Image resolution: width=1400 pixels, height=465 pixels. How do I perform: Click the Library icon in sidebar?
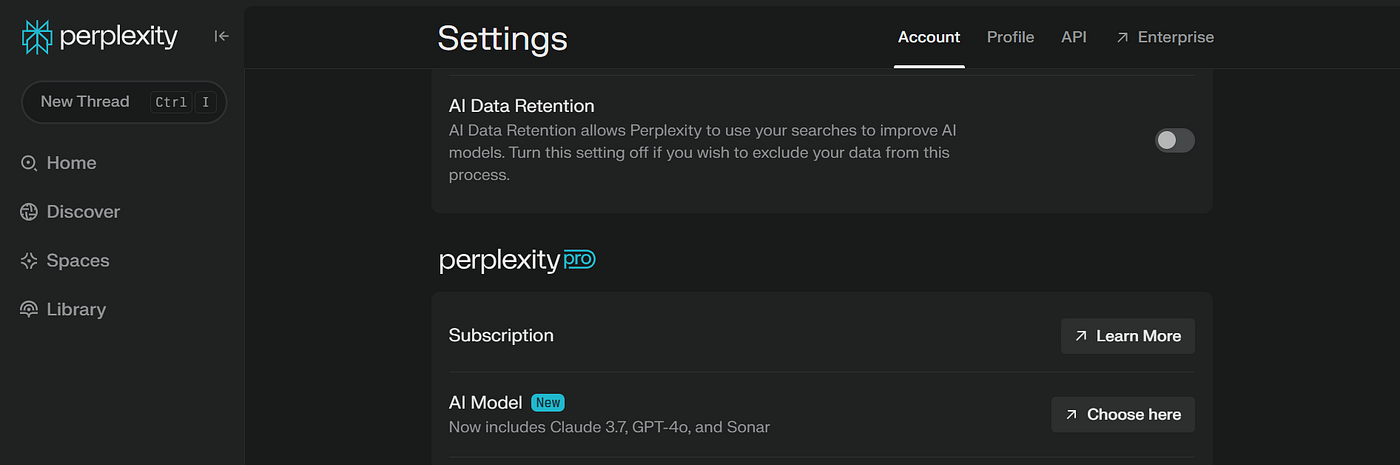(x=29, y=310)
